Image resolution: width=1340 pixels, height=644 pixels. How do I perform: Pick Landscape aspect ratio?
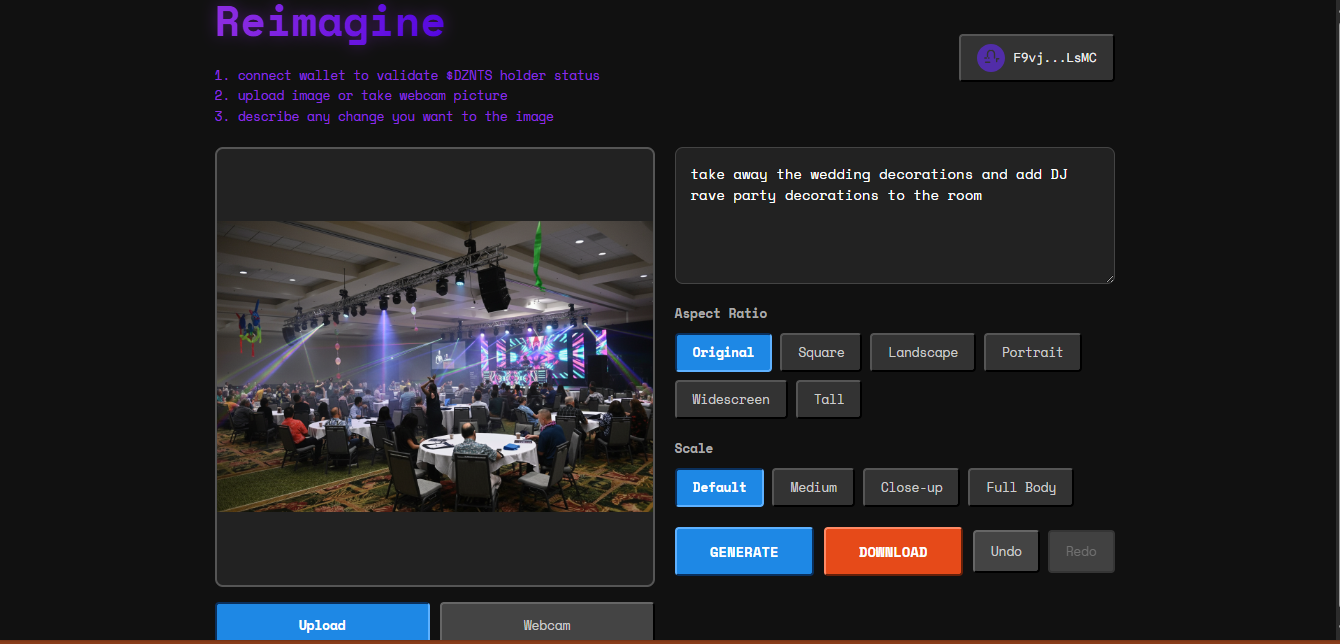coord(923,352)
